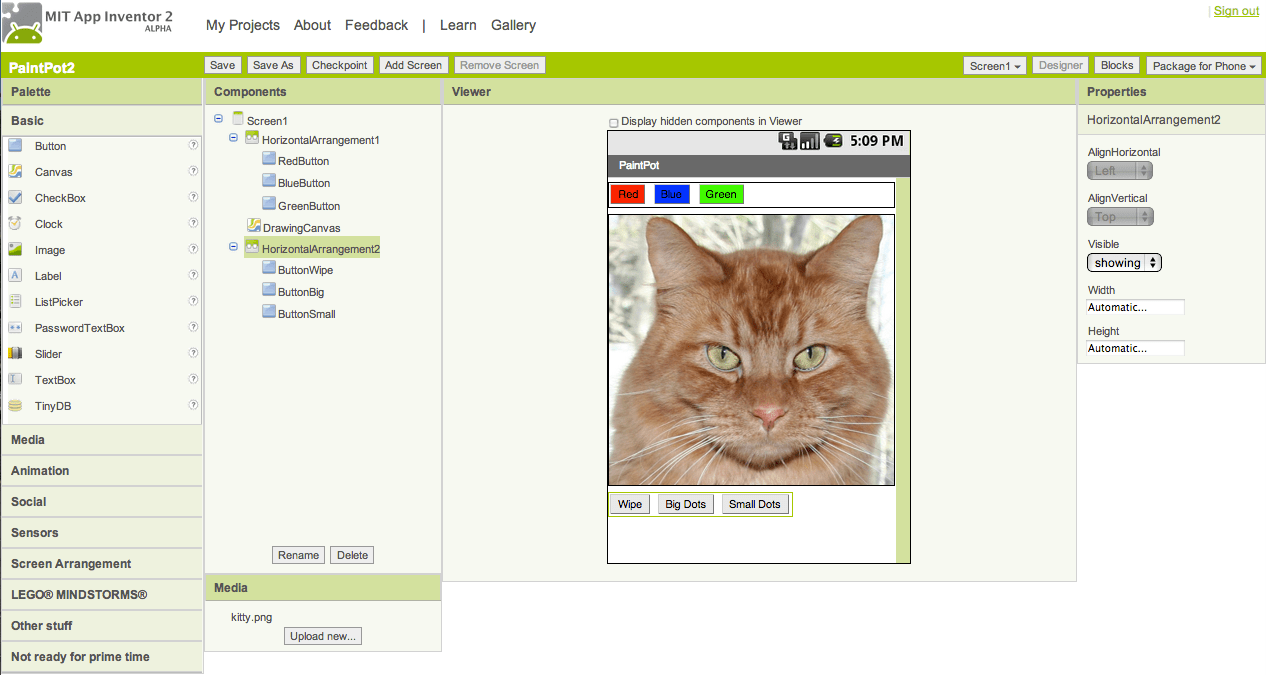The height and width of the screenshot is (675, 1266).
Task: Open the App Inventor home via the Android logo
Action: tap(21, 22)
